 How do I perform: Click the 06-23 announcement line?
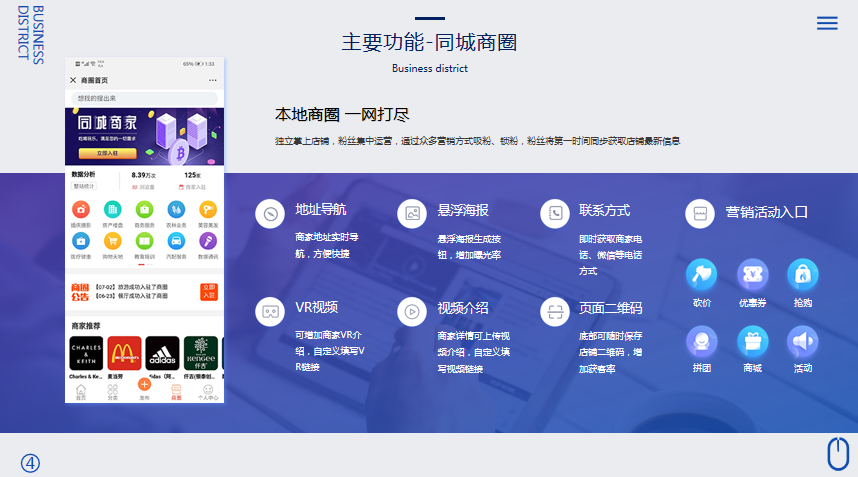[132, 296]
